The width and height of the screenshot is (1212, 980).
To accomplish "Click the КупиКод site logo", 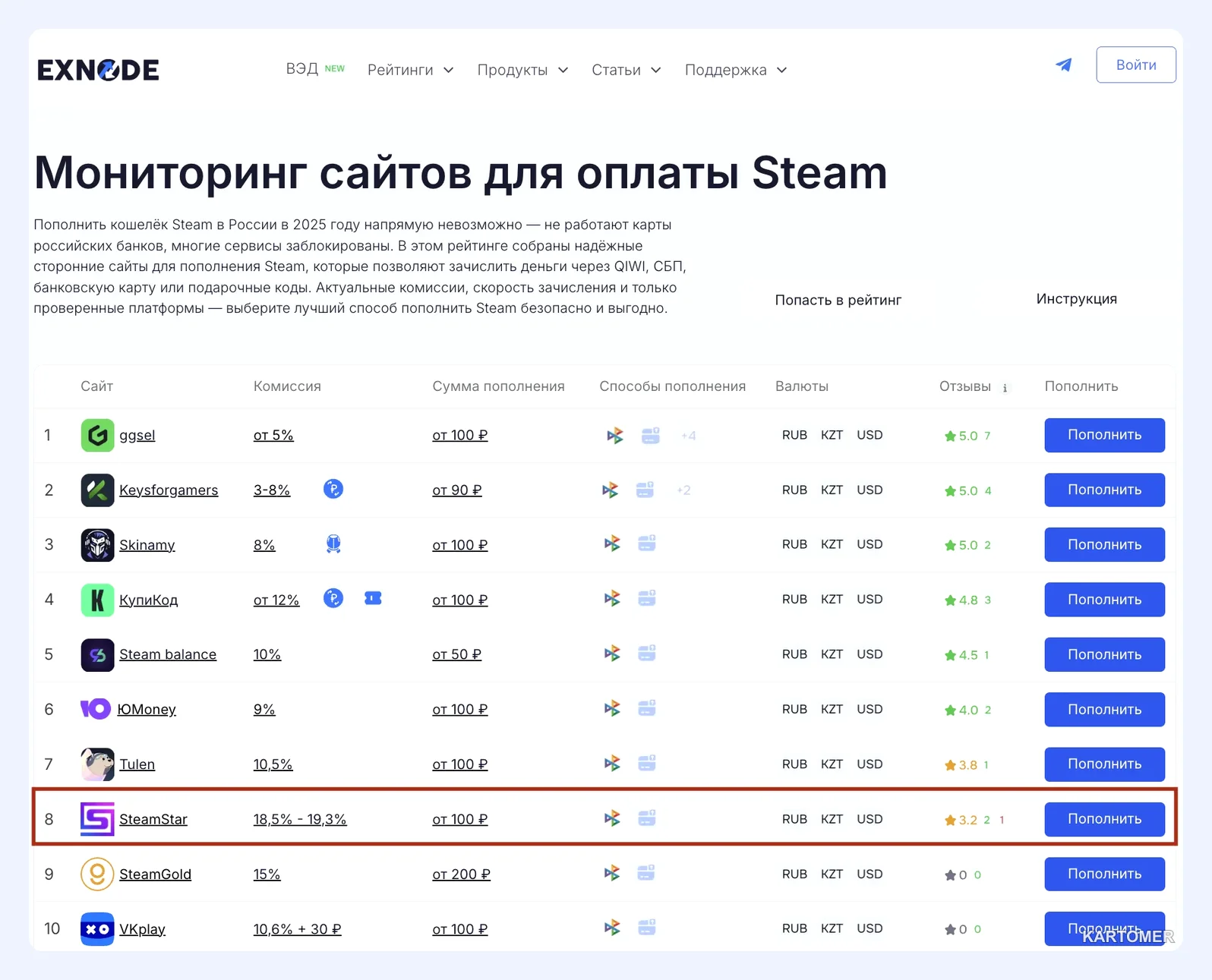I will click(x=97, y=600).
